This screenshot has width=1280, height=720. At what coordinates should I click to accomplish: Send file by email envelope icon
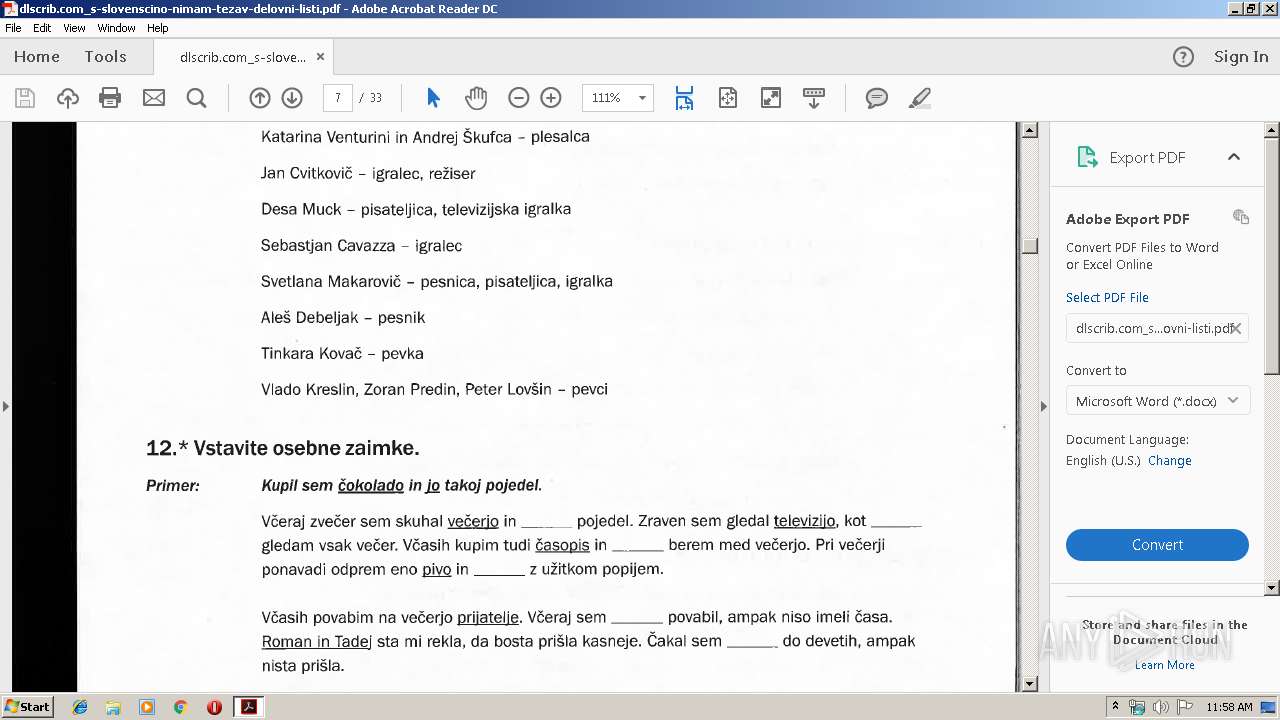[153, 98]
